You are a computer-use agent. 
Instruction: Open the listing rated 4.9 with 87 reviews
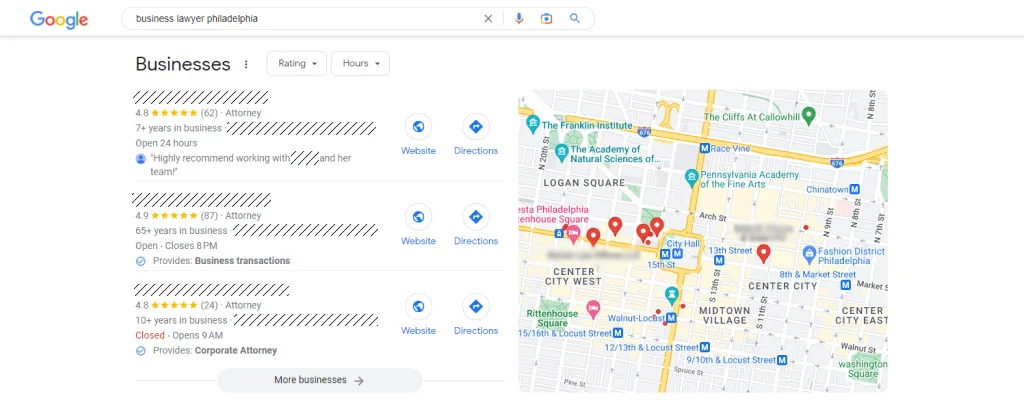[x=201, y=200]
